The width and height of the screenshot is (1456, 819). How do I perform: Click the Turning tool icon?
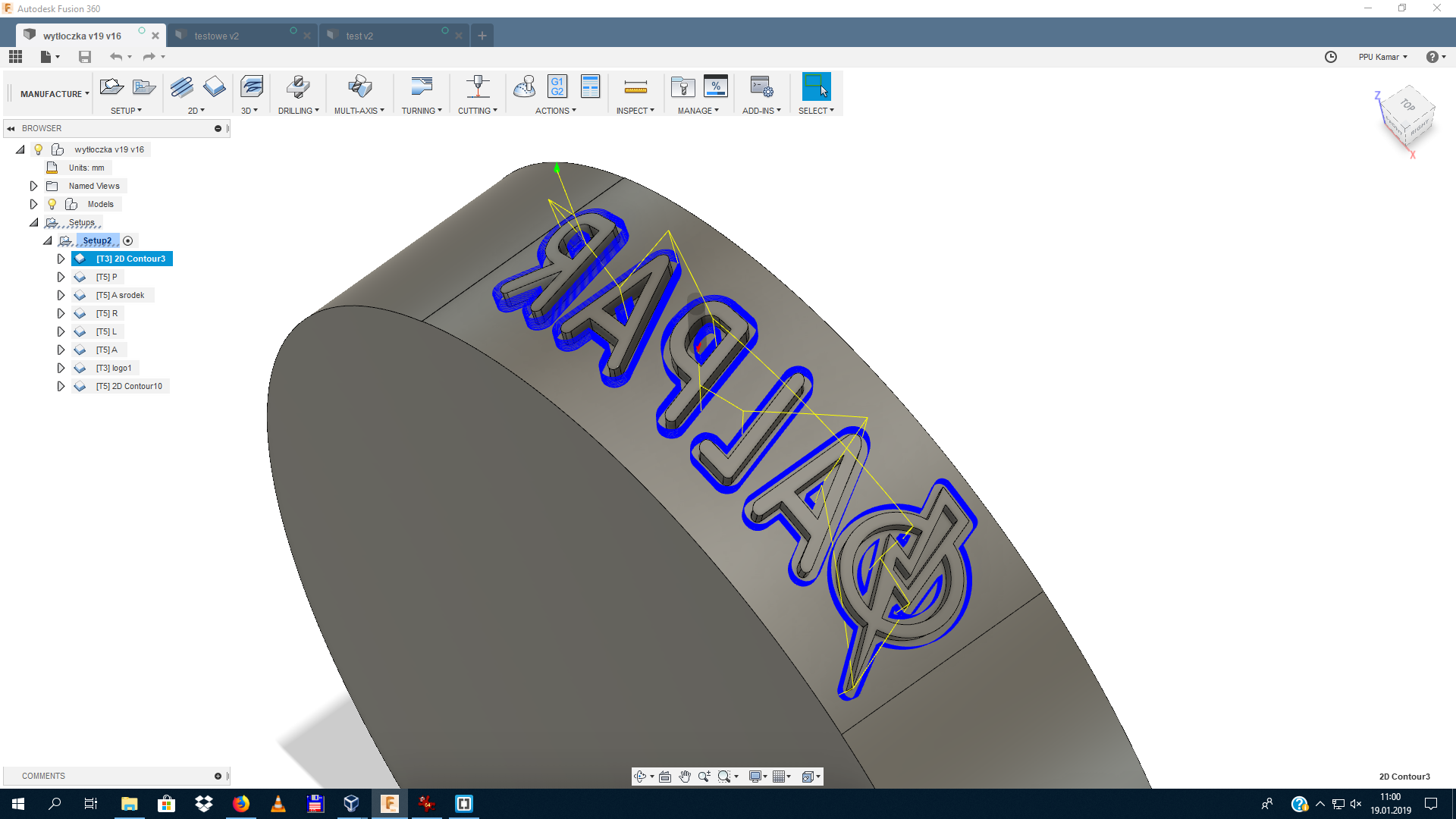421,87
